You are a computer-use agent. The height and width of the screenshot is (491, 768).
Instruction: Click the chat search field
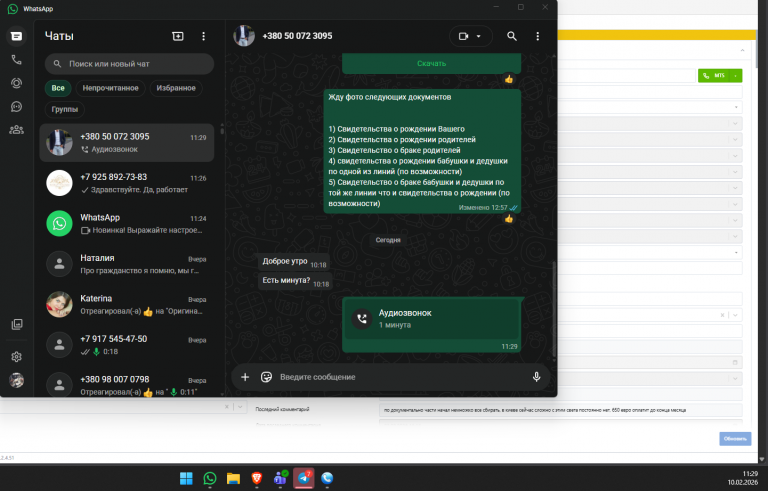(129, 64)
